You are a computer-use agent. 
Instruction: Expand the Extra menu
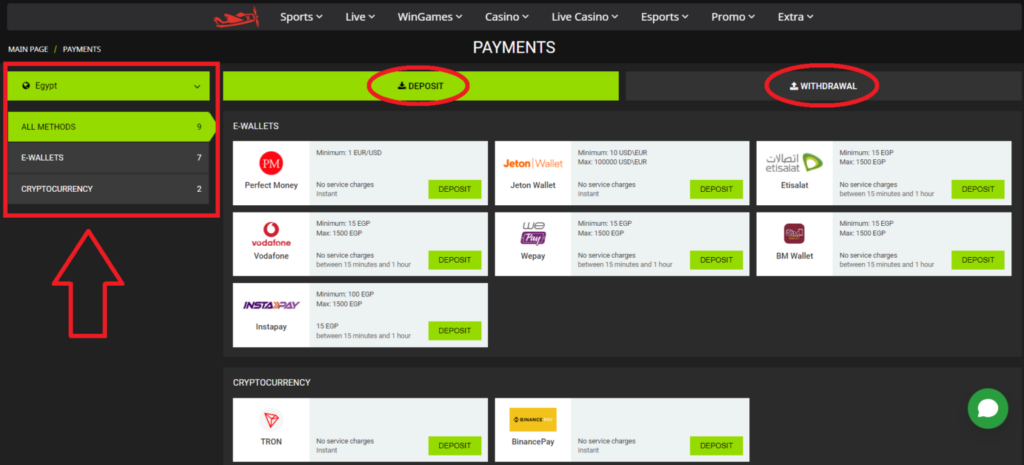[x=796, y=17]
